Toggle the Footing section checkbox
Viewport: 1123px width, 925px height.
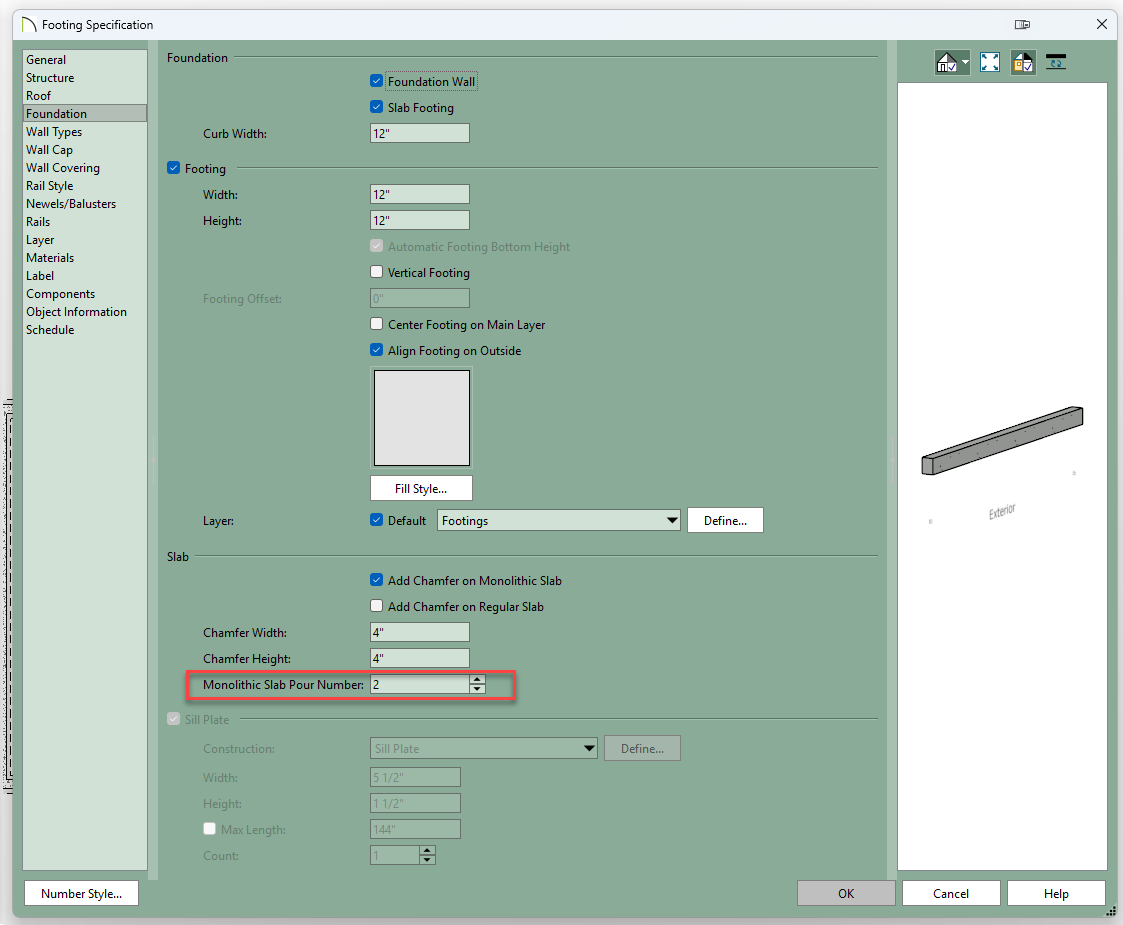(174, 169)
